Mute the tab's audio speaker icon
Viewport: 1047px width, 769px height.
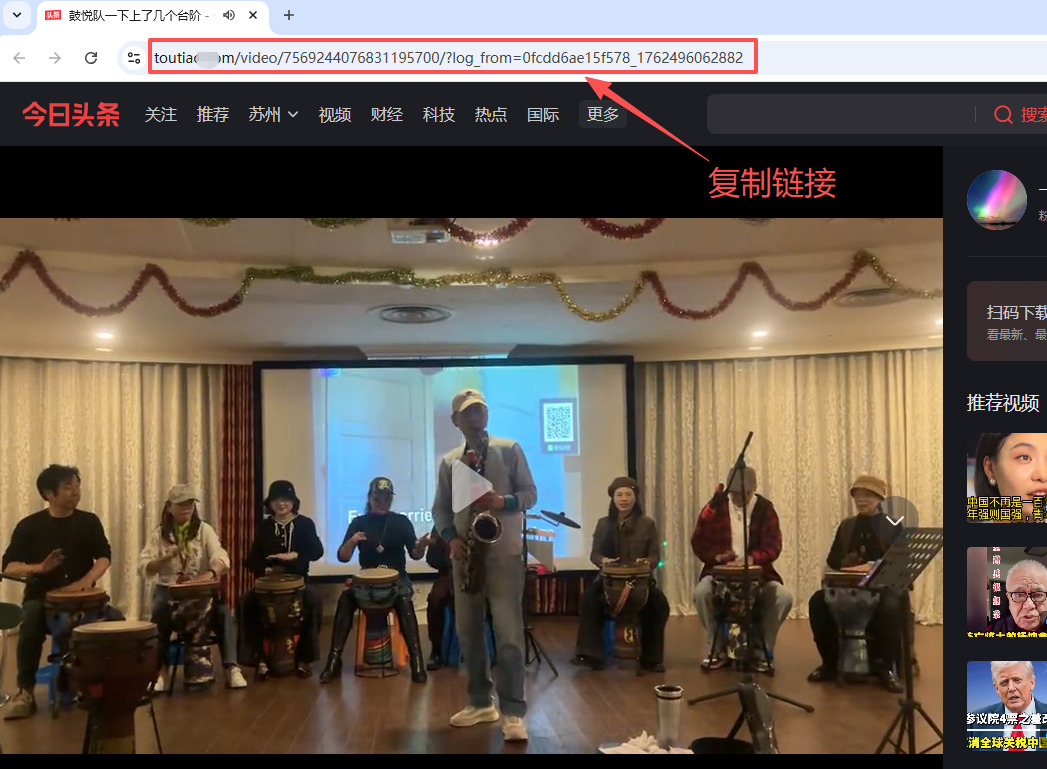pos(229,15)
